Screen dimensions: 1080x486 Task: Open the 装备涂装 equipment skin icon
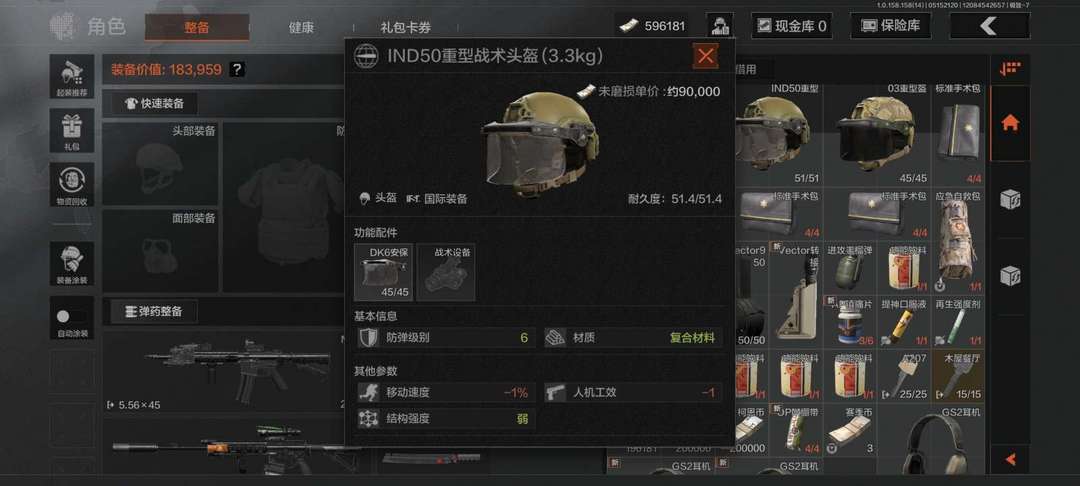pyautogui.click(x=72, y=264)
